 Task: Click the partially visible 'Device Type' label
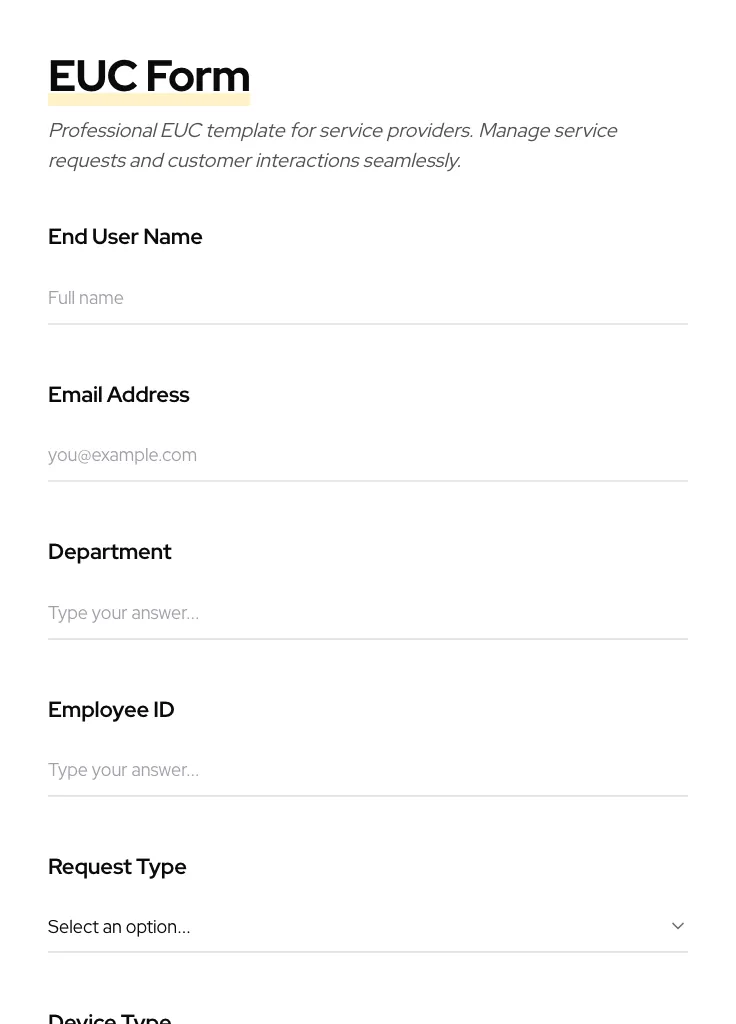(109, 1017)
